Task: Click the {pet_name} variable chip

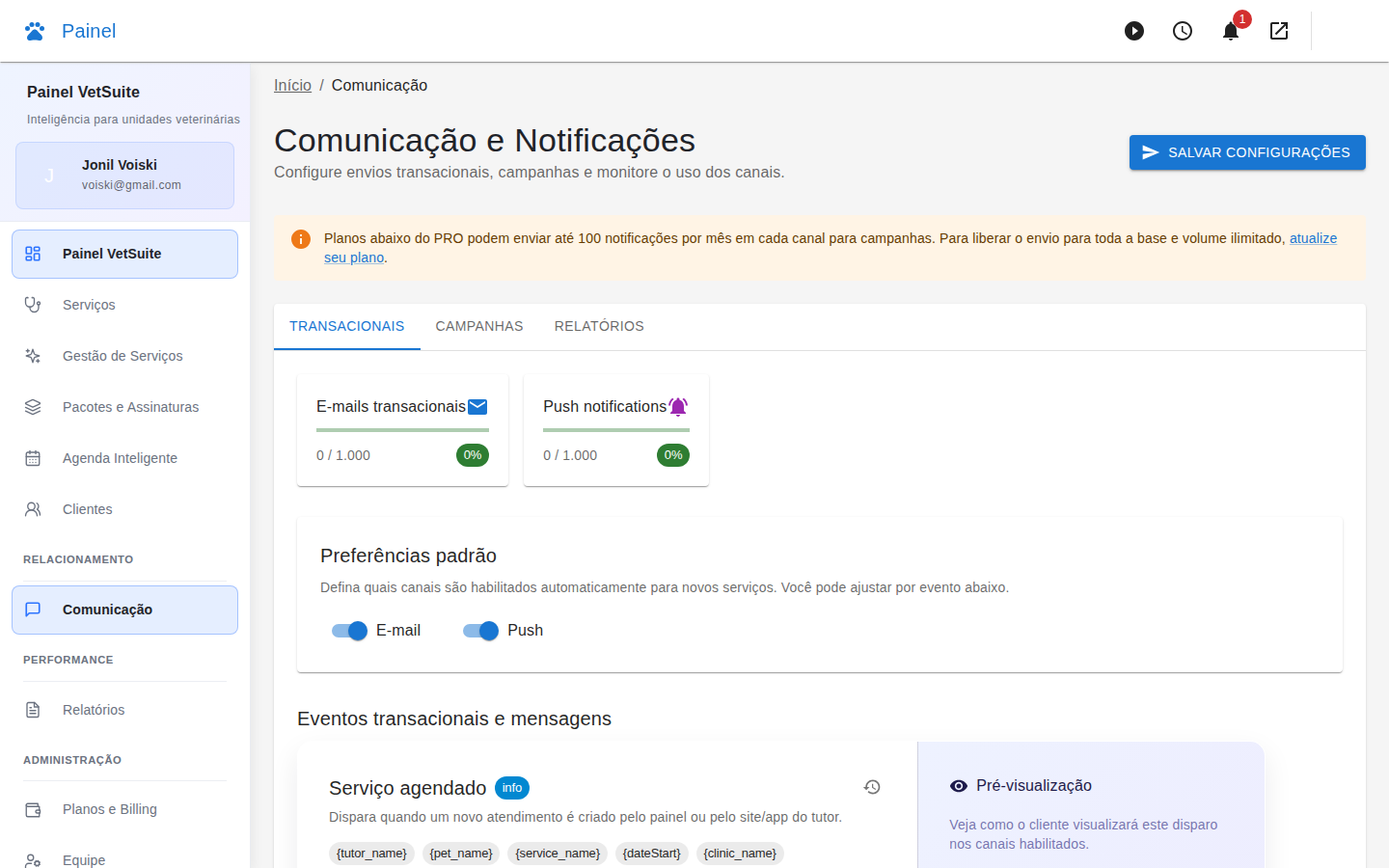Action: [461, 854]
